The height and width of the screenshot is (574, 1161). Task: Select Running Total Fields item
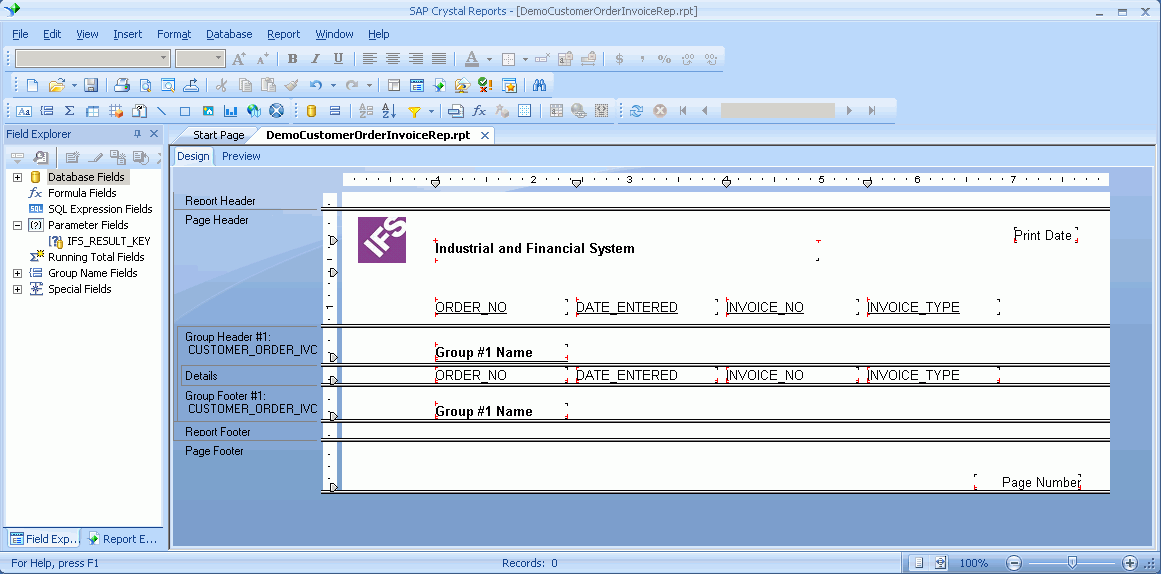[x=96, y=257]
